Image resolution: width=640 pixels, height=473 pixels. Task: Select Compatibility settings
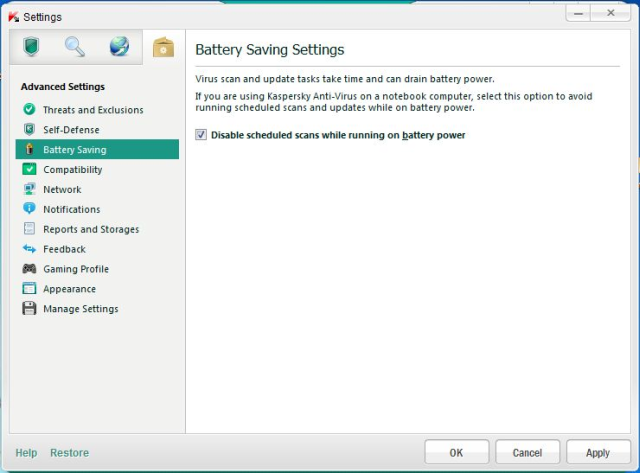pyautogui.click(x=97, y=169)
